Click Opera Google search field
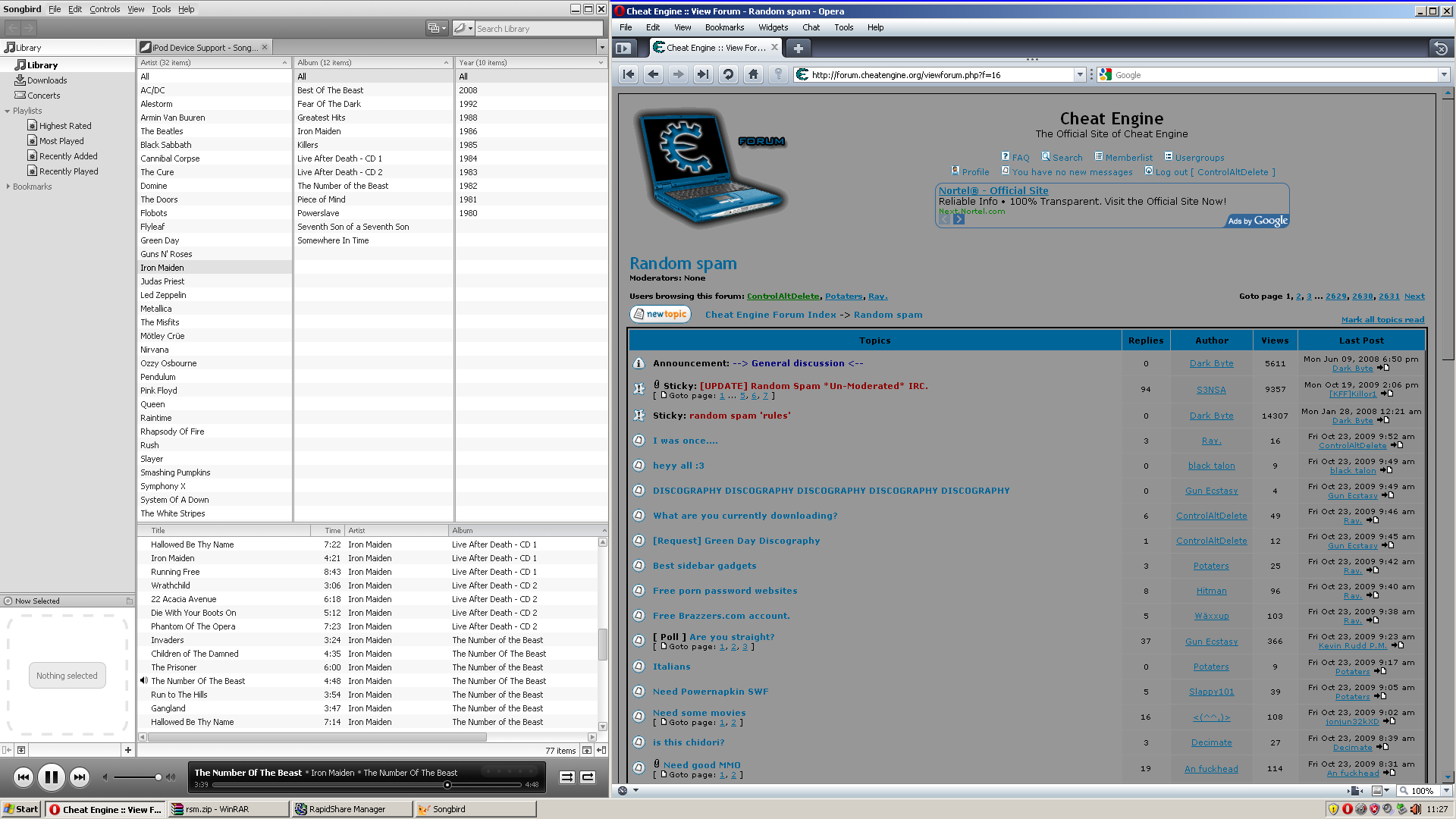 [1276, 74]
